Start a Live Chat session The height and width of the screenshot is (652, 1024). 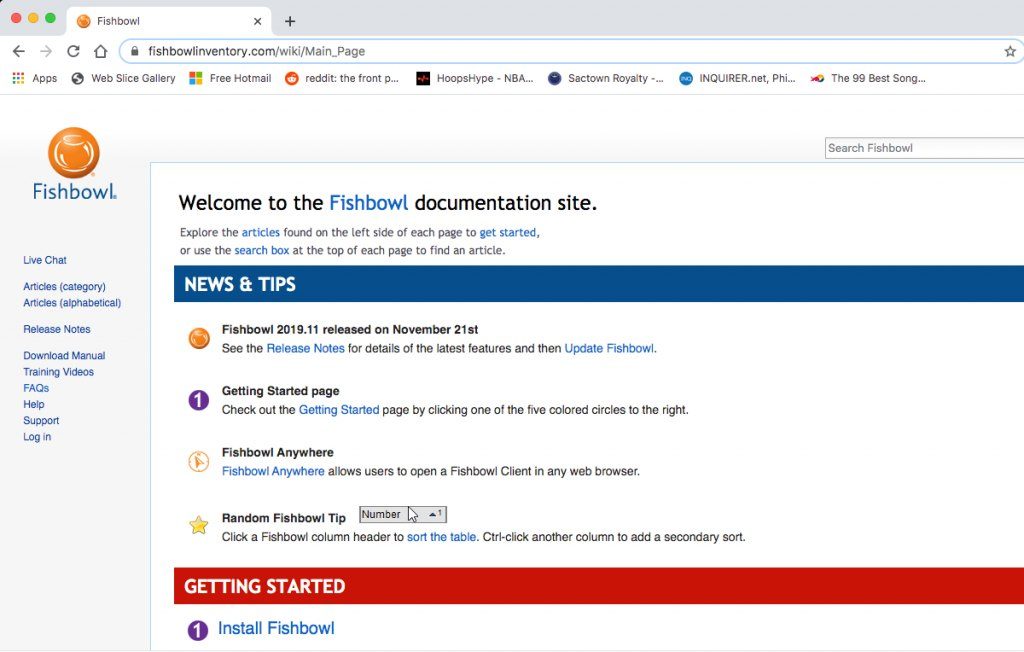(44, 260)
